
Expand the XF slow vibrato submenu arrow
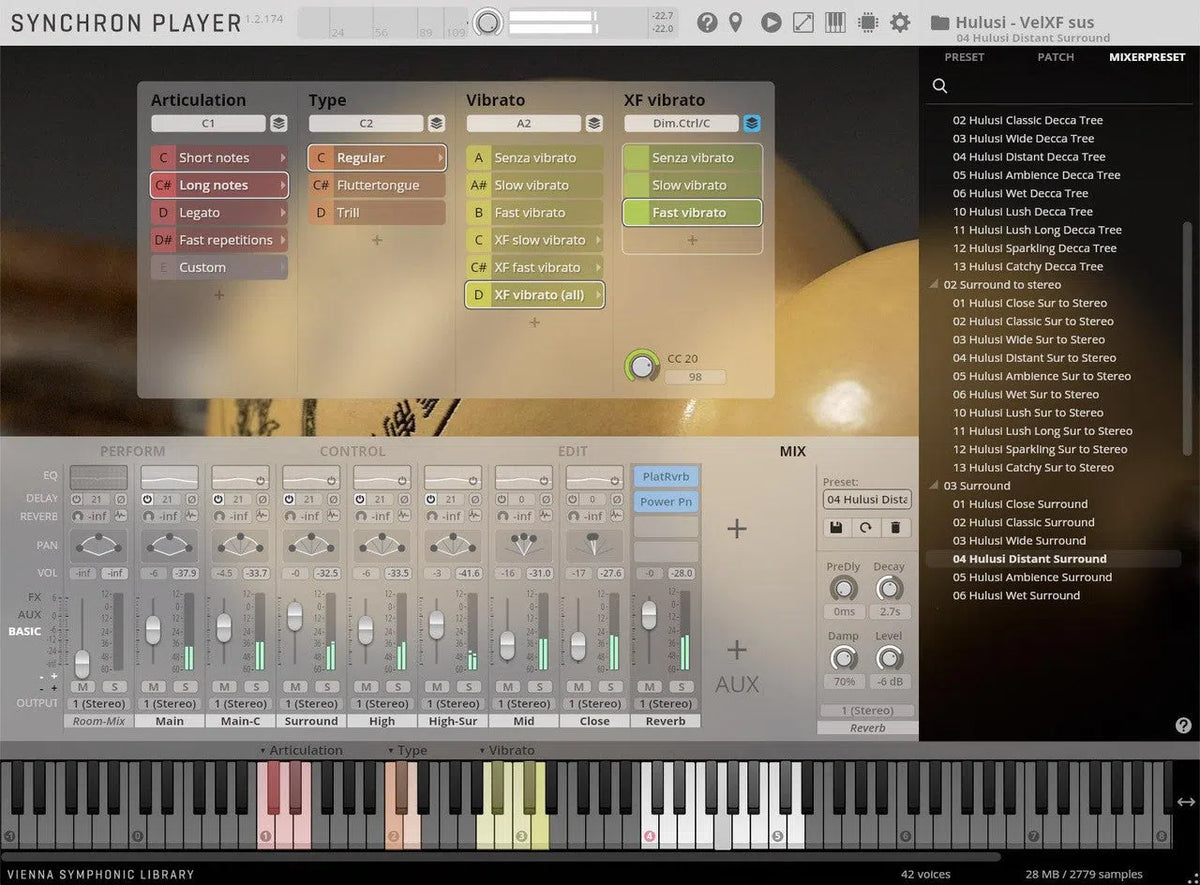pos(598,240)
